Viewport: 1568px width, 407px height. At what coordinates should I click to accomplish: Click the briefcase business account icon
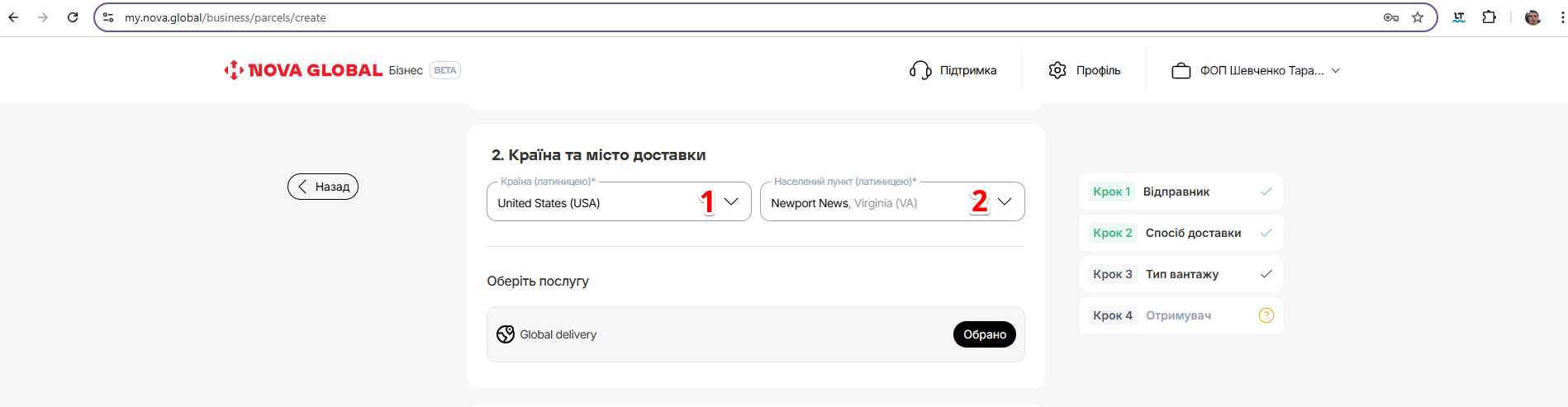coord(1181,71)
